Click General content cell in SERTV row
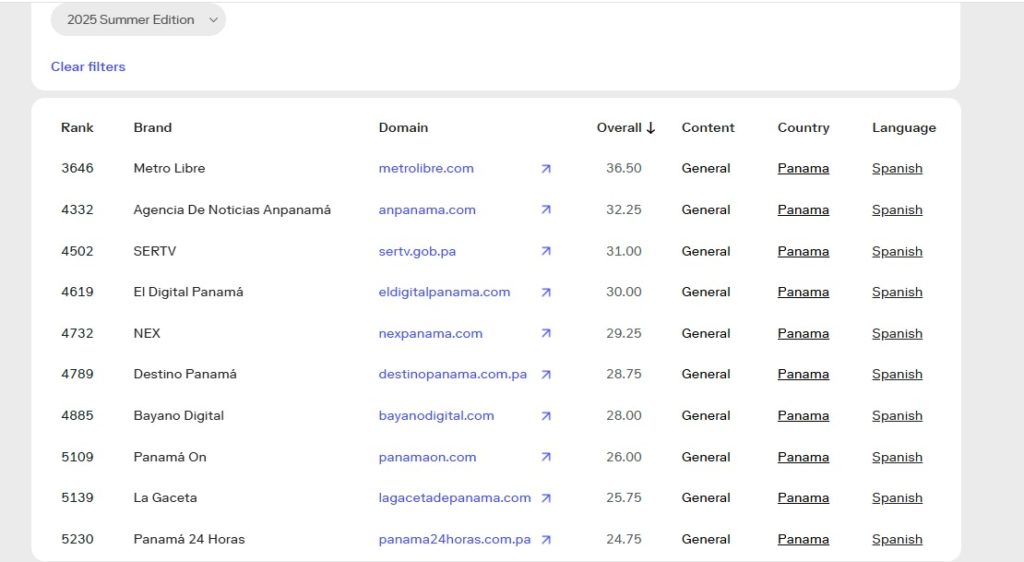 click(706, 251)
